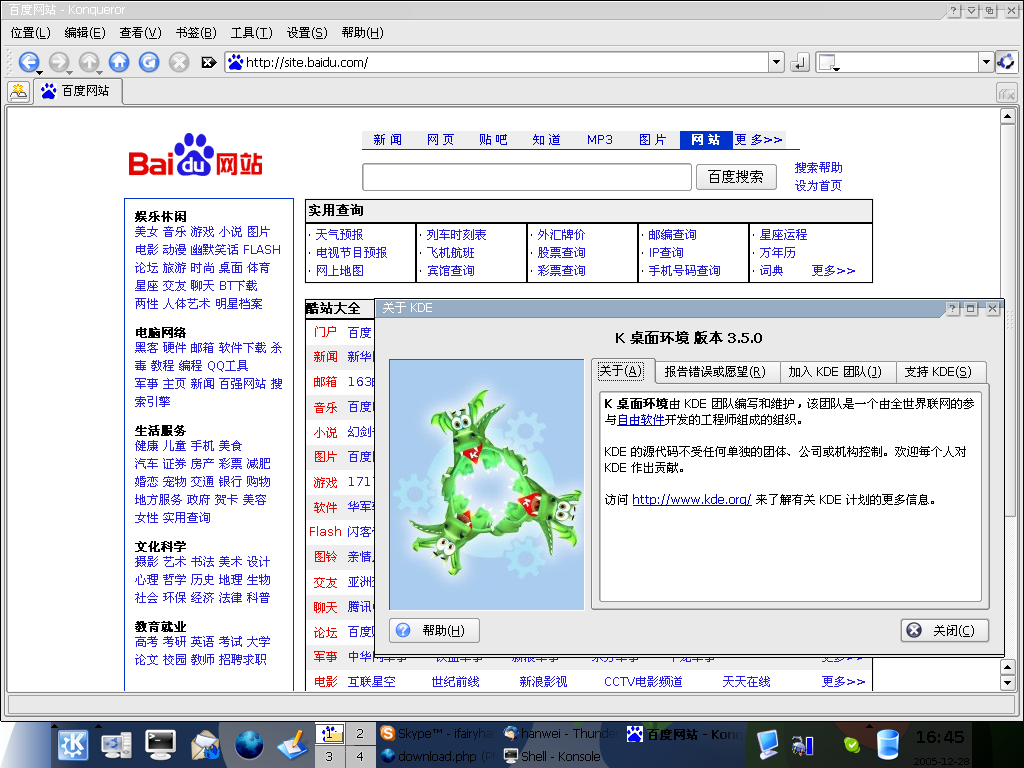1024x768 pixels.
Task: Open the MP3 Baidu navigation link
Action: click(600, 140)
